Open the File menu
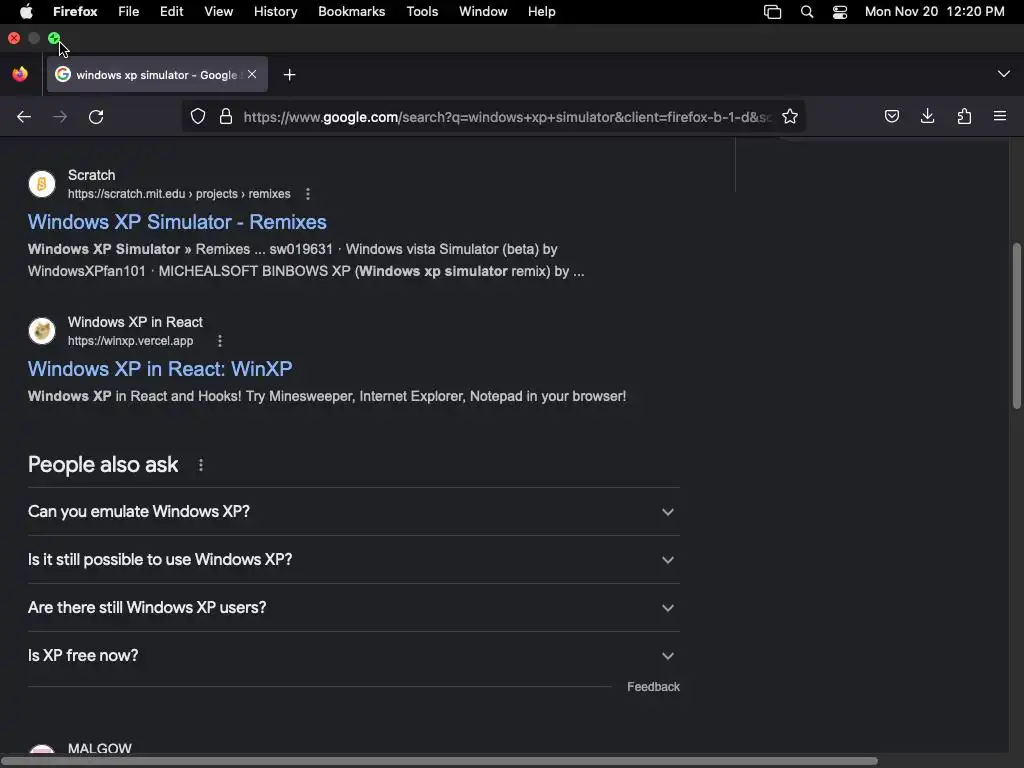The image size is (1024, 768). point(129,12)
